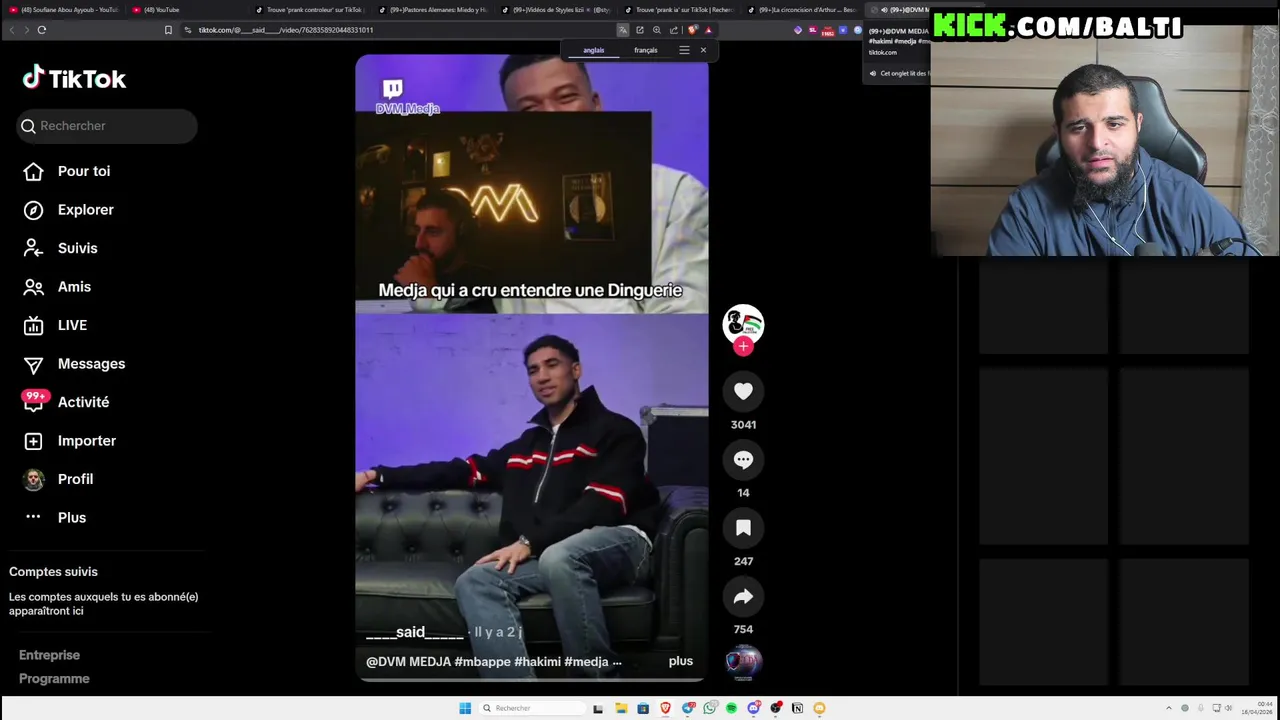Open File Explorer from the taskbar
Viewport: 1280px width, 720px height.
(x=621, y=708)
